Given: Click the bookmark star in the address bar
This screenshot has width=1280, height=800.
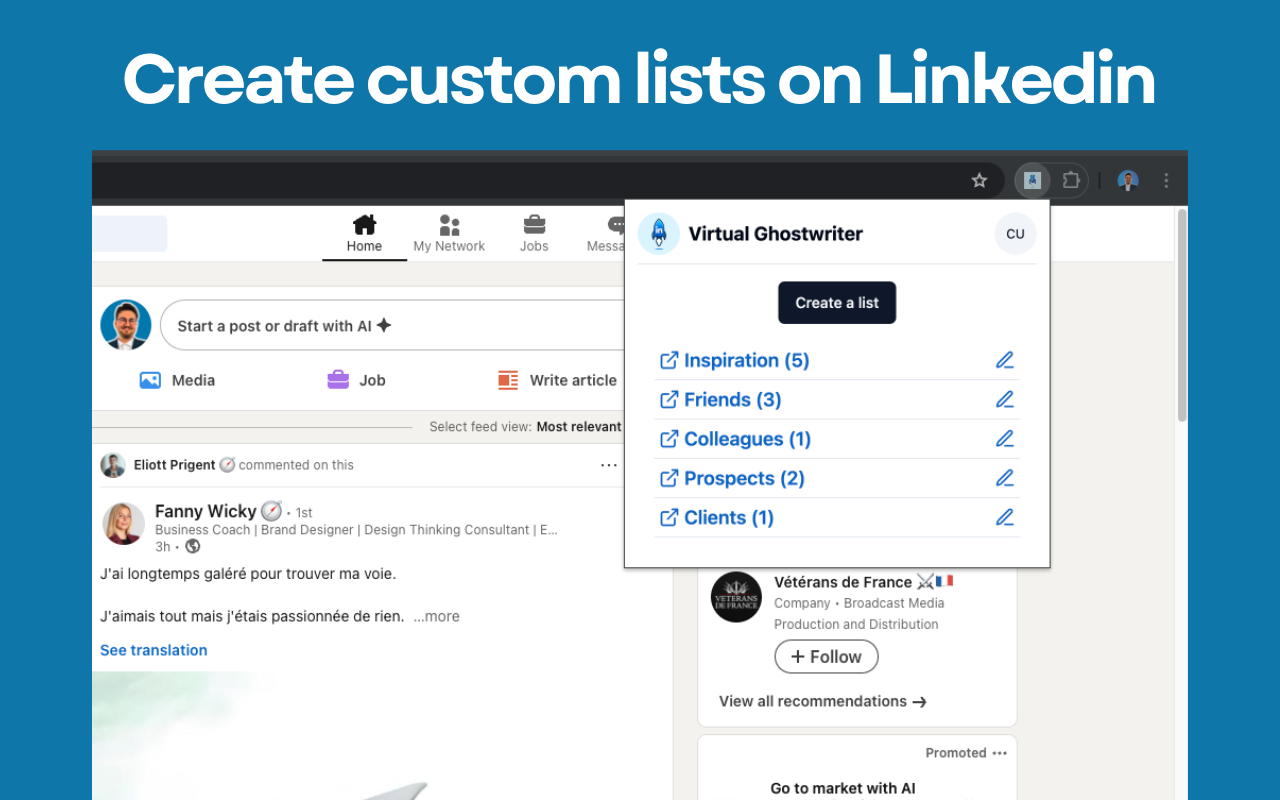Looking at the screenshot, I should [979, 180].
